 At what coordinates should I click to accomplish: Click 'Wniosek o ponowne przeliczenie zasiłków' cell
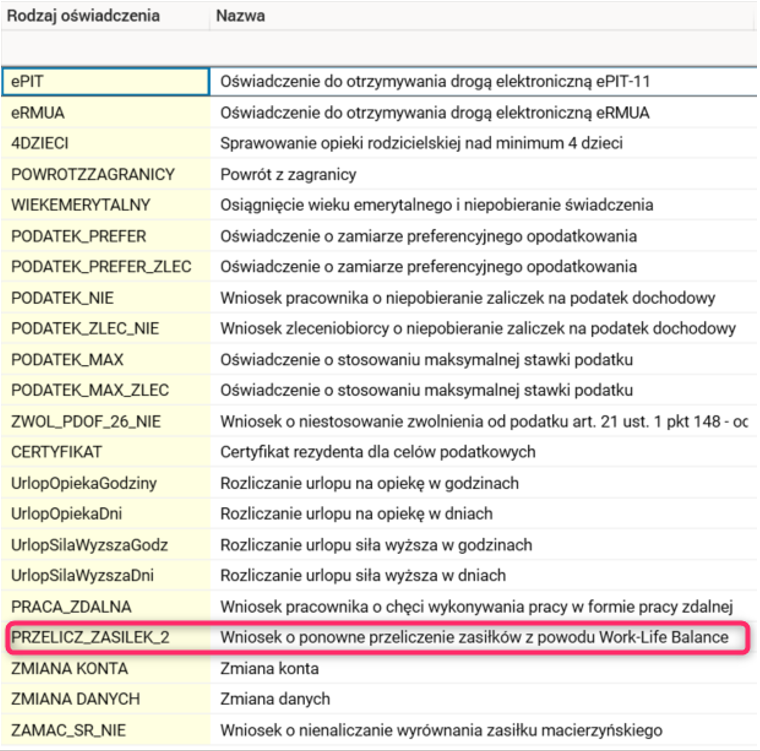click(484, 637)
